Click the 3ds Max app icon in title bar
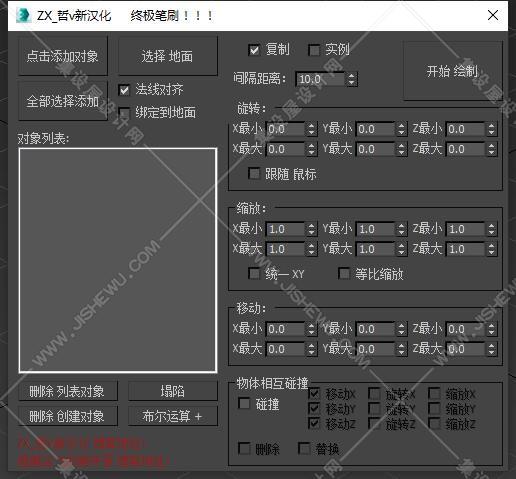 click(23, 16)
